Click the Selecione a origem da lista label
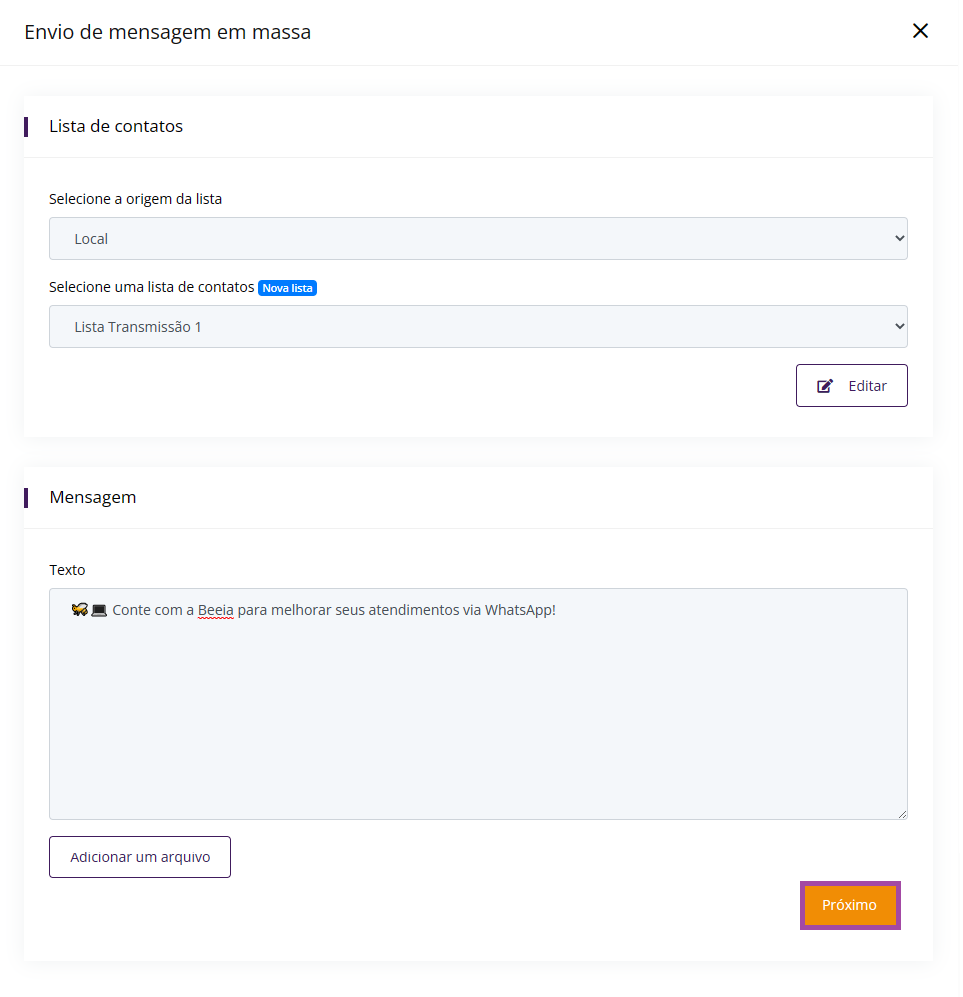The width and height of the screenshot is (963, 997). pyautogui.click(x=135, y=199)
